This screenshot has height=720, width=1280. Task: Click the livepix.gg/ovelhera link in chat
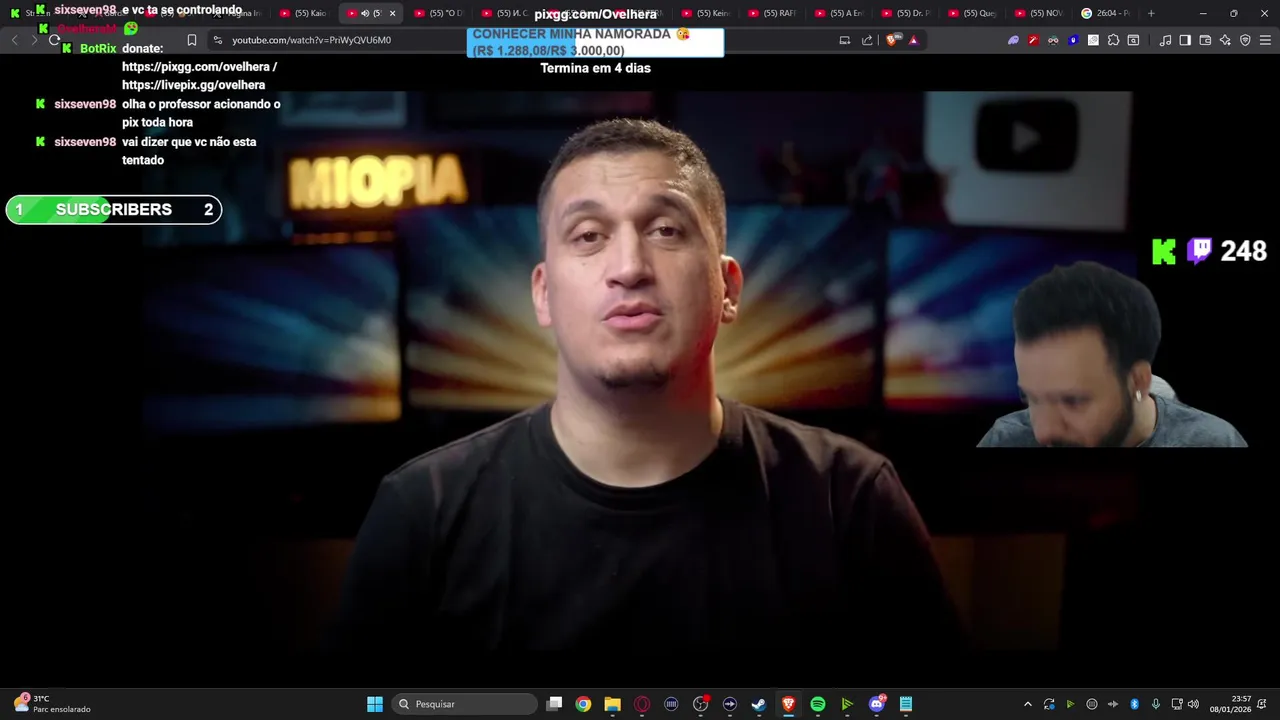coord(193,85)
